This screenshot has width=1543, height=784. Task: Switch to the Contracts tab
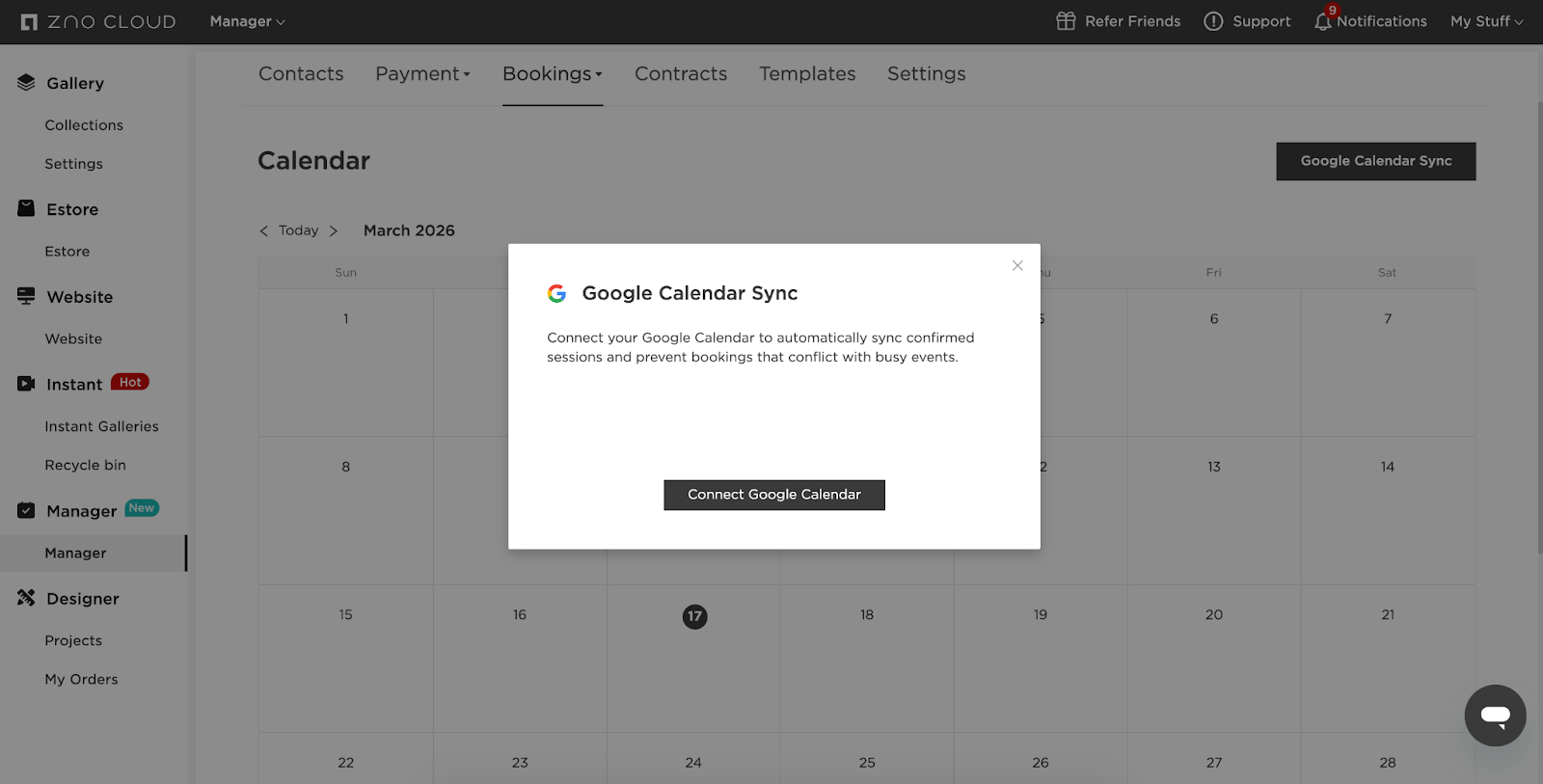[x=681, y=74]
